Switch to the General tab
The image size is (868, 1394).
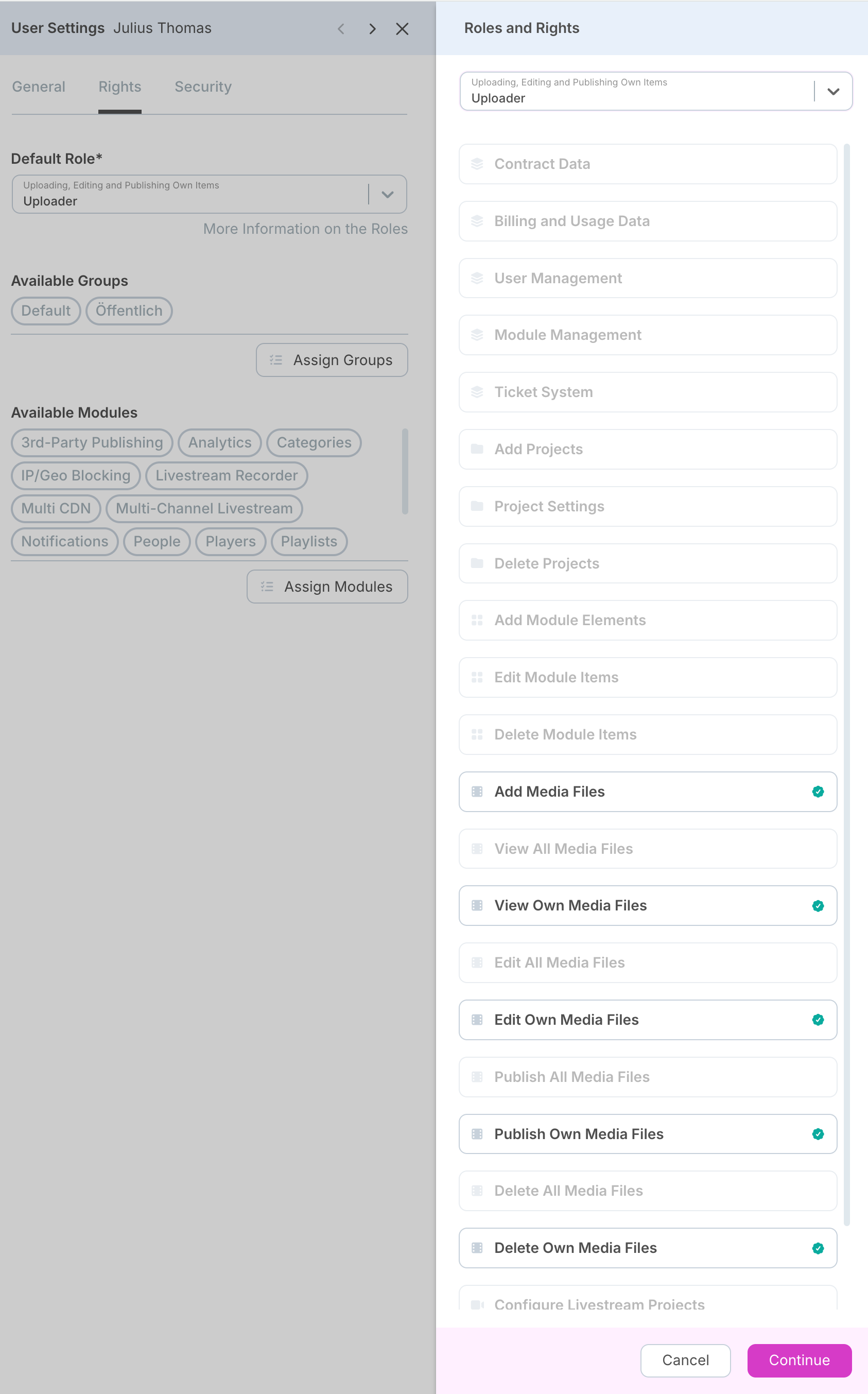pos(39,87)
